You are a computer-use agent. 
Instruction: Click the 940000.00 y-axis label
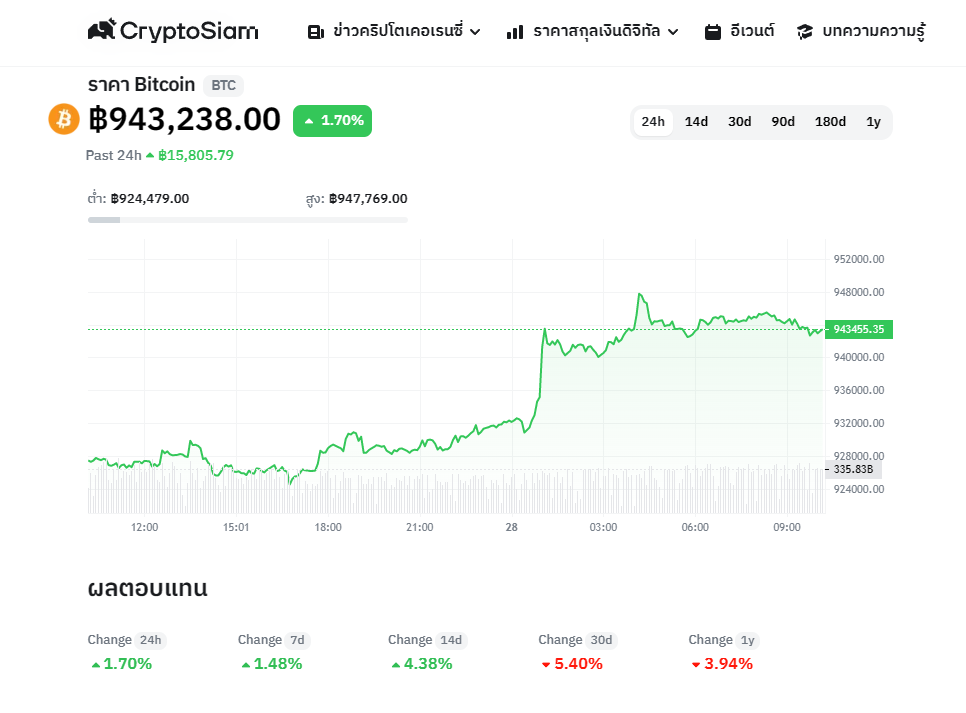tap(859, 357)
